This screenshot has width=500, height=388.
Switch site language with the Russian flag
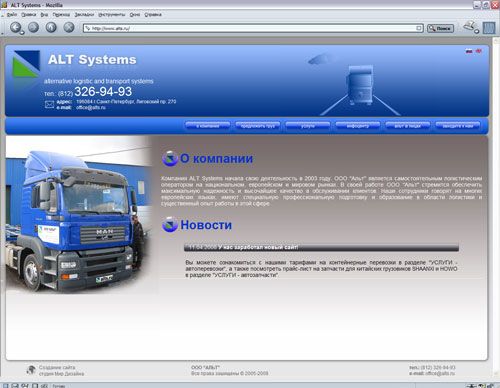469,51
